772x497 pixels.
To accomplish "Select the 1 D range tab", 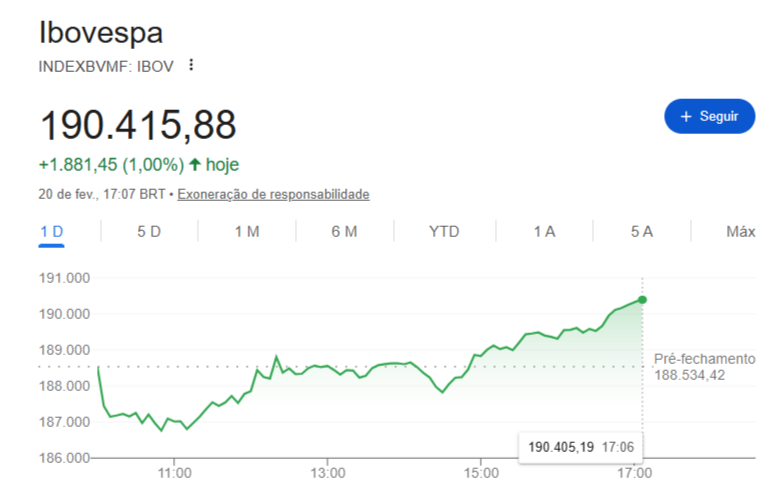I will point(52,232).
